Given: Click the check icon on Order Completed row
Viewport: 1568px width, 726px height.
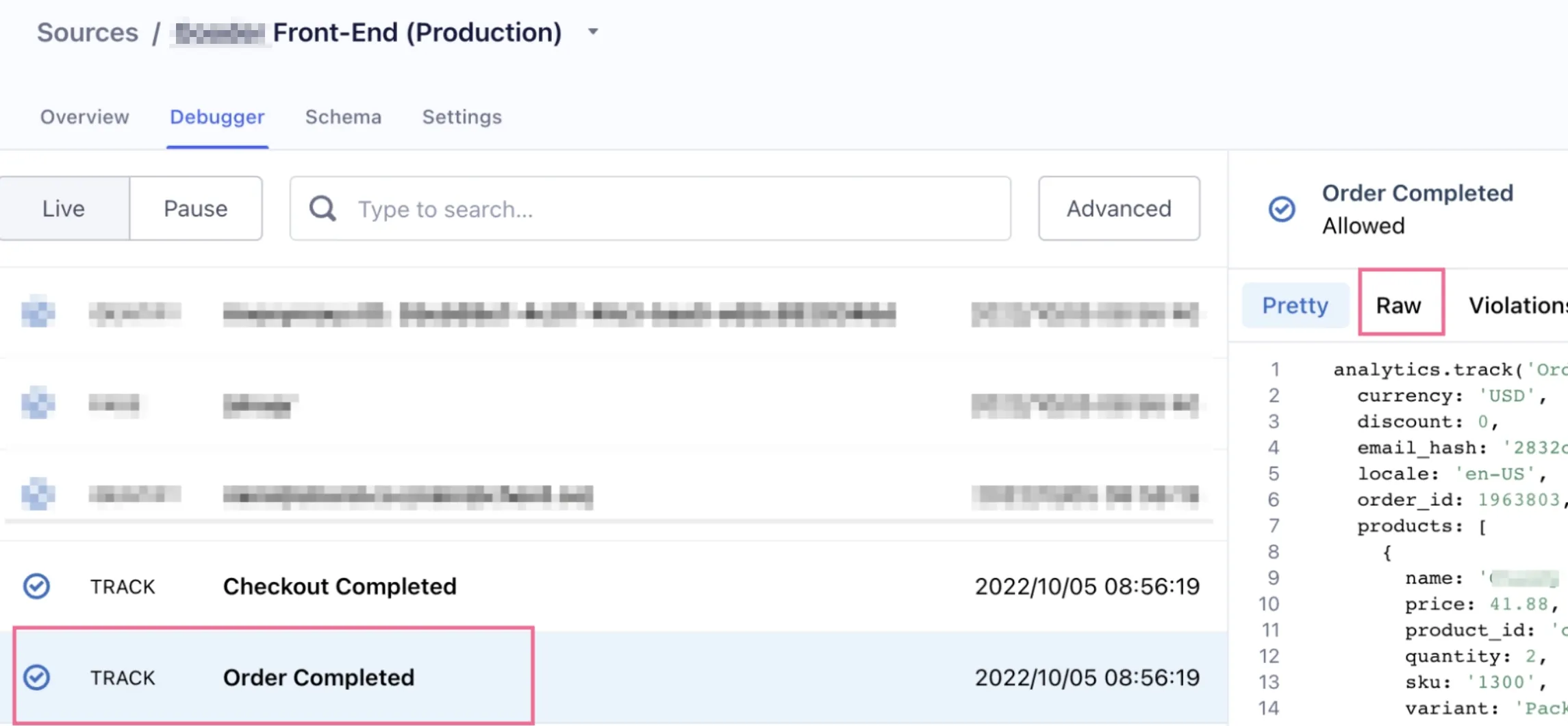Looking at the screenshot, I should point(36,677).
